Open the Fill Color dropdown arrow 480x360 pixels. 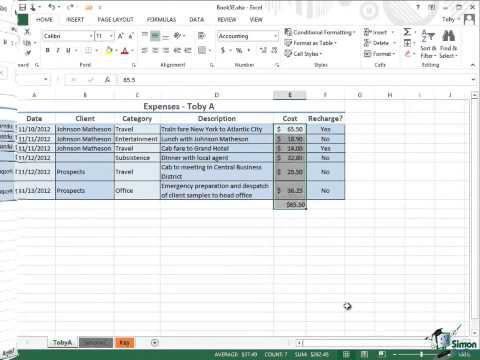116,51
